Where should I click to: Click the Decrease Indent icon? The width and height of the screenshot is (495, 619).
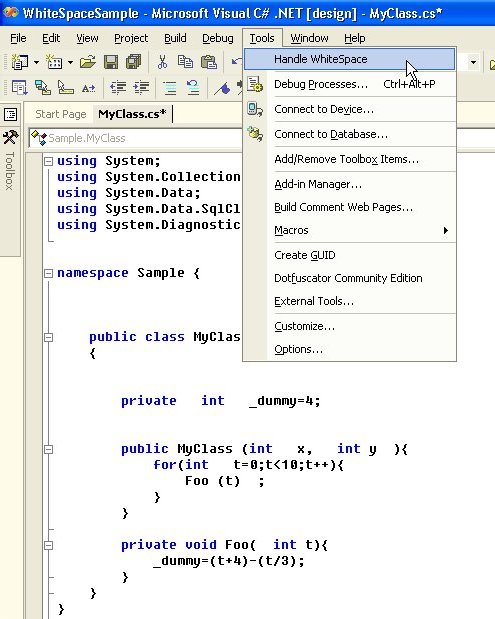[x=118, y=87]
